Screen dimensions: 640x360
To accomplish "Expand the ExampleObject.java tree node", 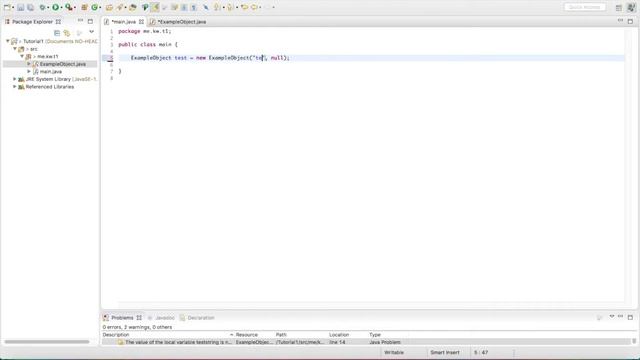I will [29, 64].
